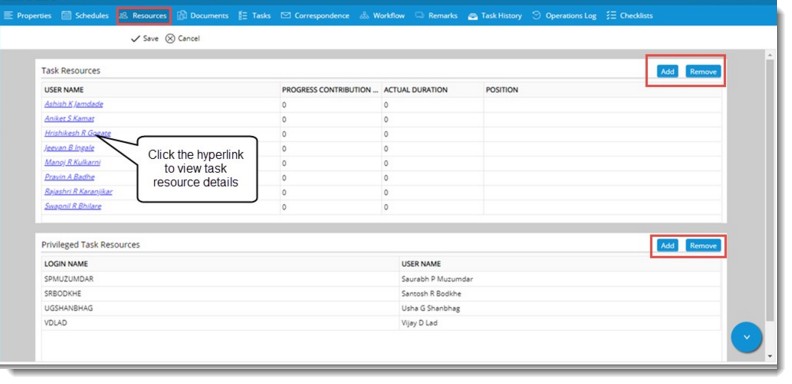Open Ashish K Jamdade hyperlink
This screenshot has width=792, height=384.
(x=74, y=104)
